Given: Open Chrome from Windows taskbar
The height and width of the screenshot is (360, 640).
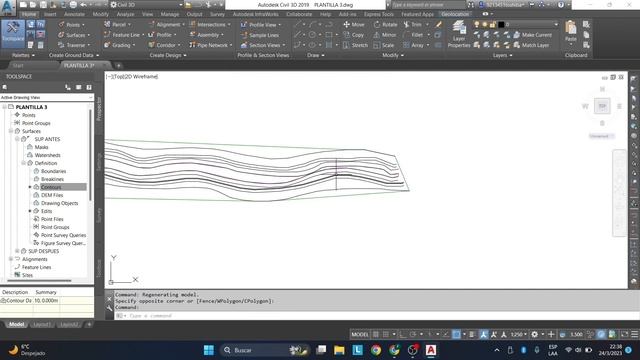Looking at the screenshot, I should pos(376,350).
